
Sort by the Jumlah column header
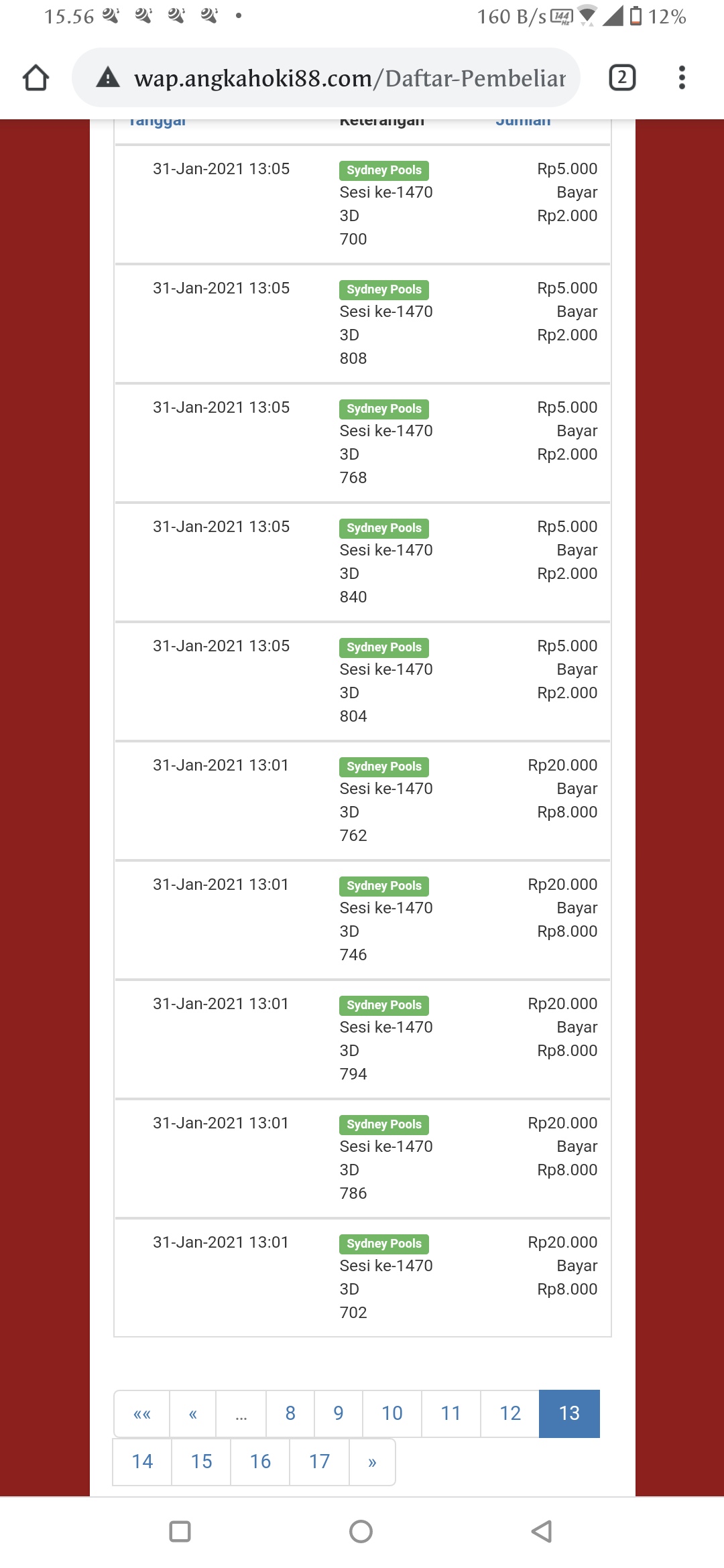coord(523,122)
